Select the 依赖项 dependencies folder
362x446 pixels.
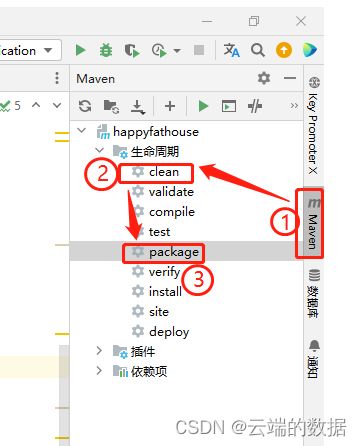tap(149, 371)
